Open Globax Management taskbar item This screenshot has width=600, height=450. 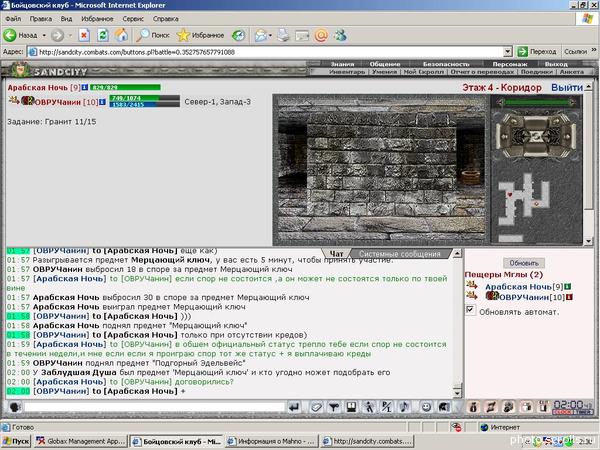point(80,441)
